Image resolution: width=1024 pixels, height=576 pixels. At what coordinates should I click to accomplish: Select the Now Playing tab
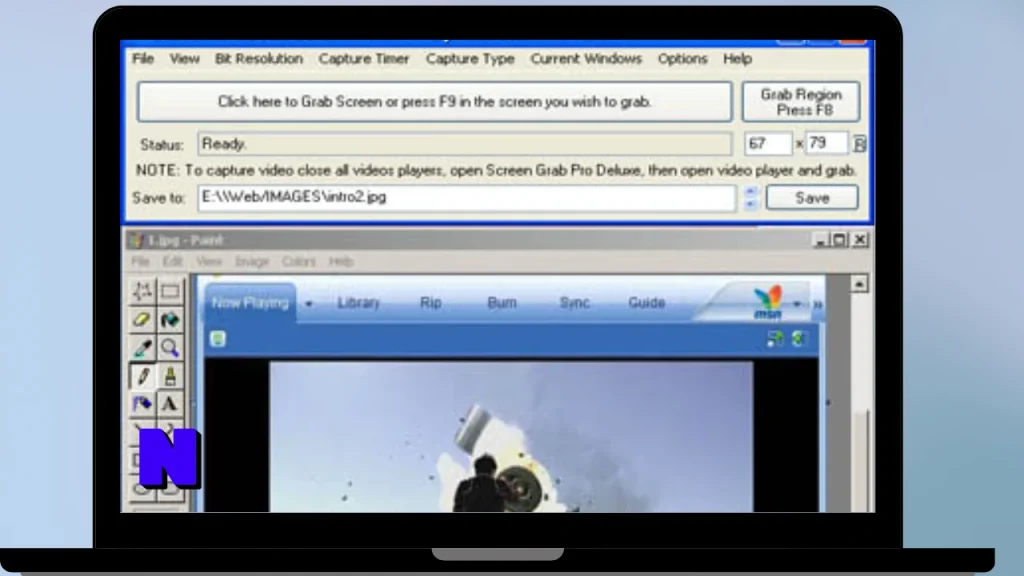[250, 303]
